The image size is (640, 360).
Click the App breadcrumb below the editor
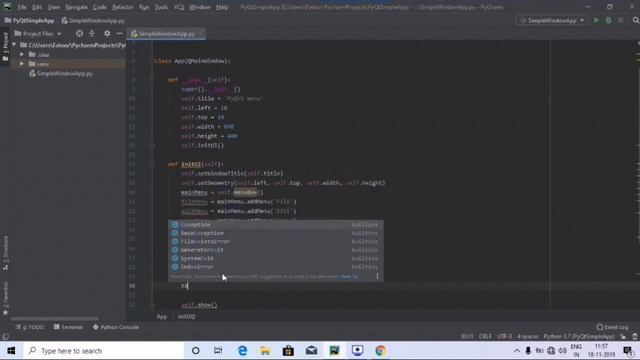162,316
